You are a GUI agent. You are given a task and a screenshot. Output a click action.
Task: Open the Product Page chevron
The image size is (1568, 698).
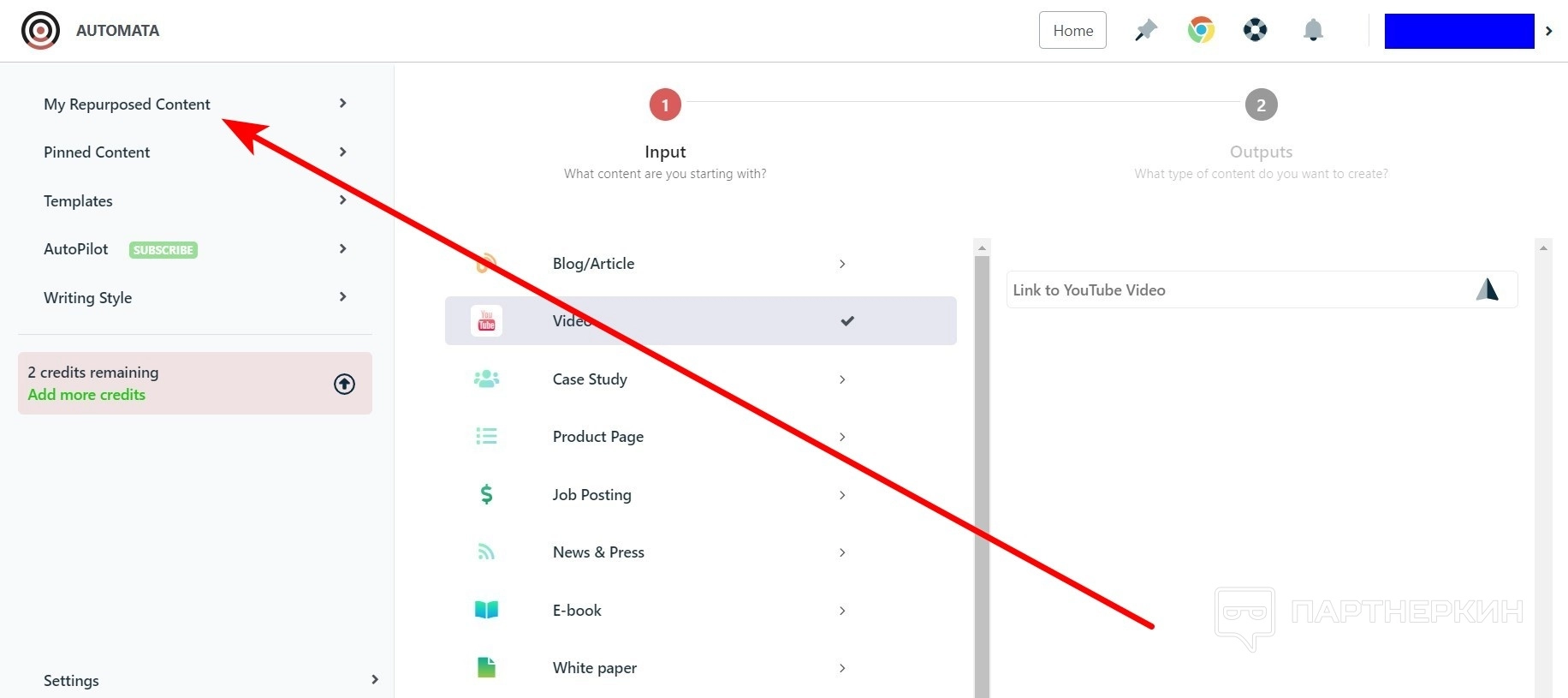point(842,437)
